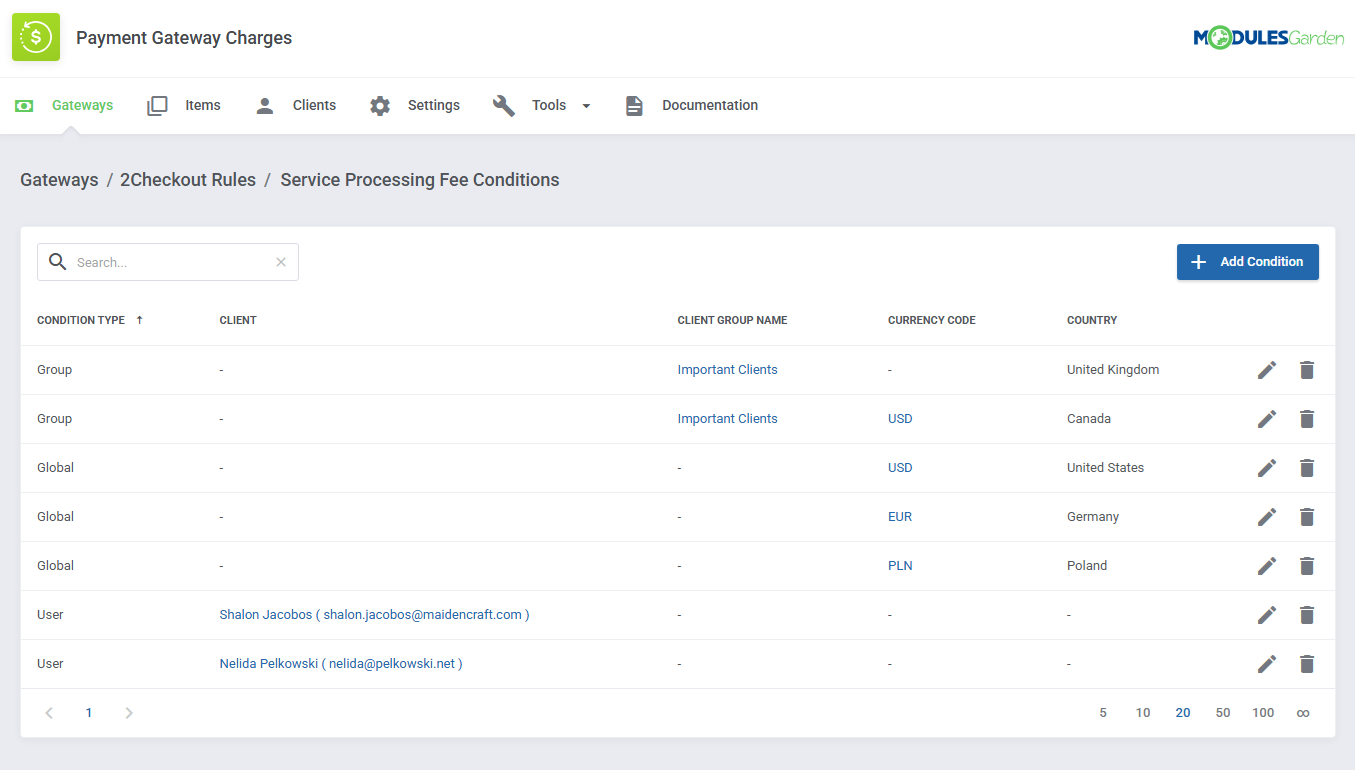The height and width of the screenshot is (770, 1355).
Task: Open Items section via stacked squares icon
Action: point(157,104)
